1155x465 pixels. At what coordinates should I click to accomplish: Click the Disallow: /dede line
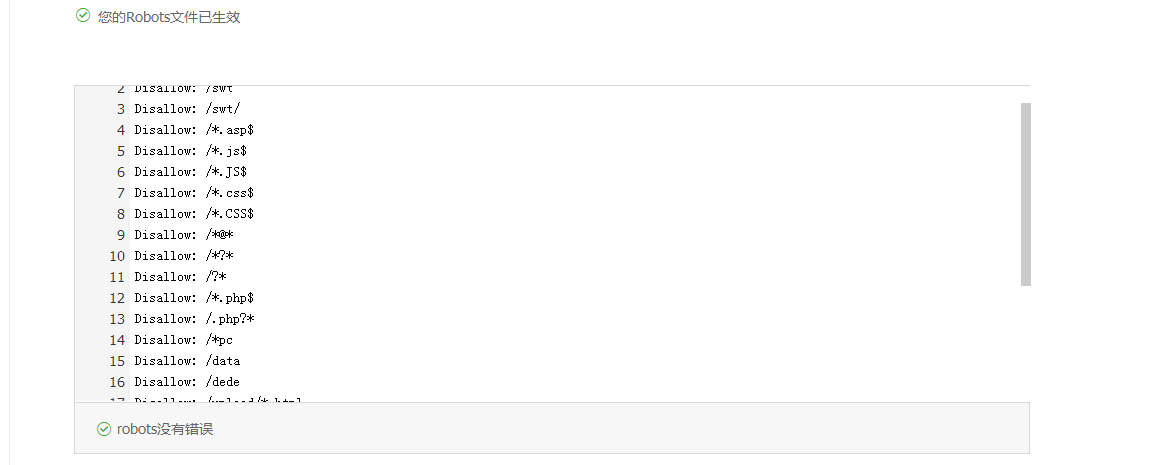(187, 382)
